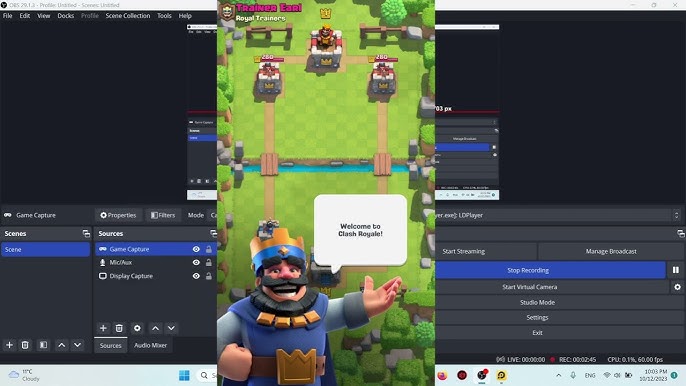This screenshot has width=686, height=386.
Task: Select the Display Capture source row
Action: (x=156, y=276)
